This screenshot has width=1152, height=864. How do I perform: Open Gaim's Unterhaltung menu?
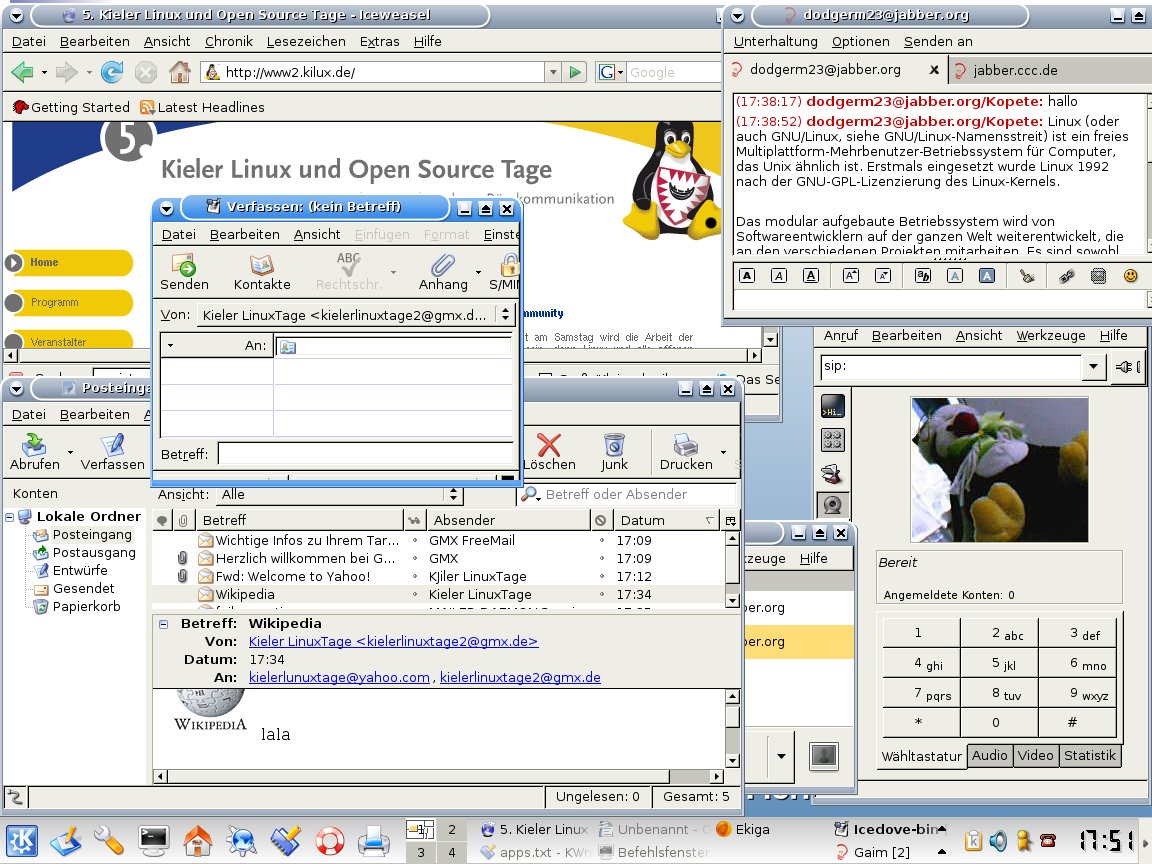(x=775, y=41)
